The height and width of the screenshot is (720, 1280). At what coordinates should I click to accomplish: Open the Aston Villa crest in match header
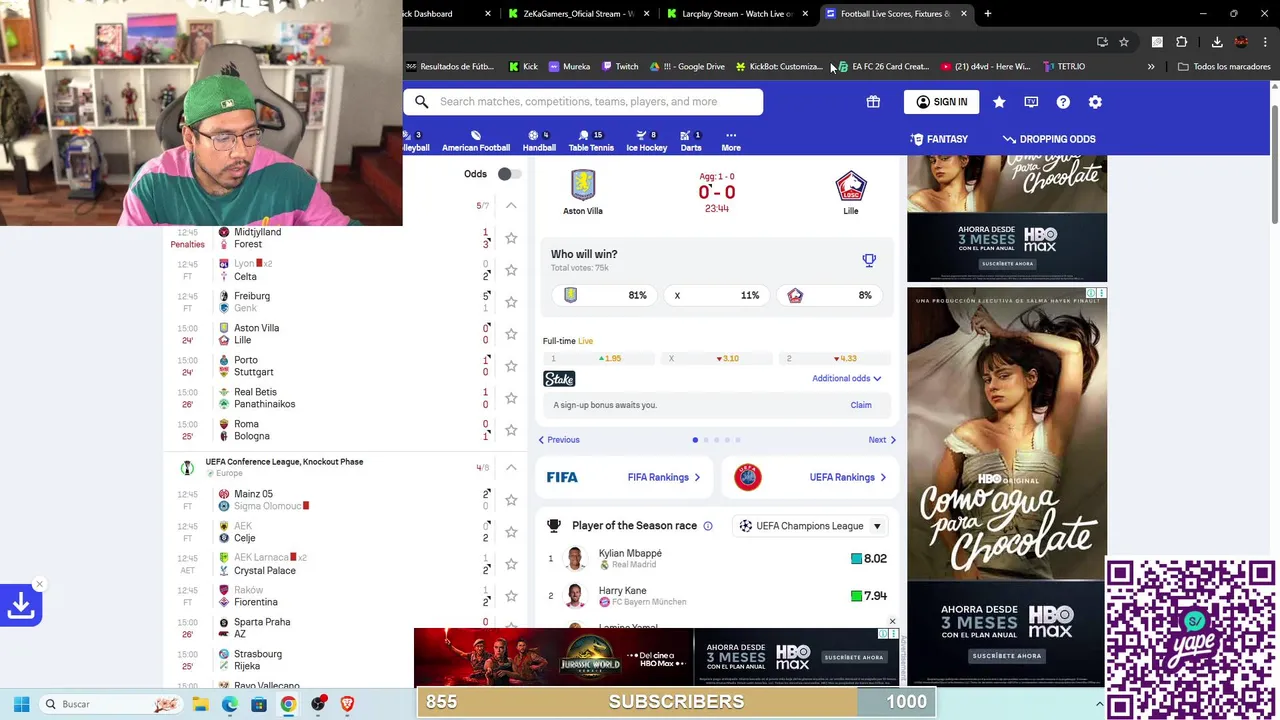point(583,185)
